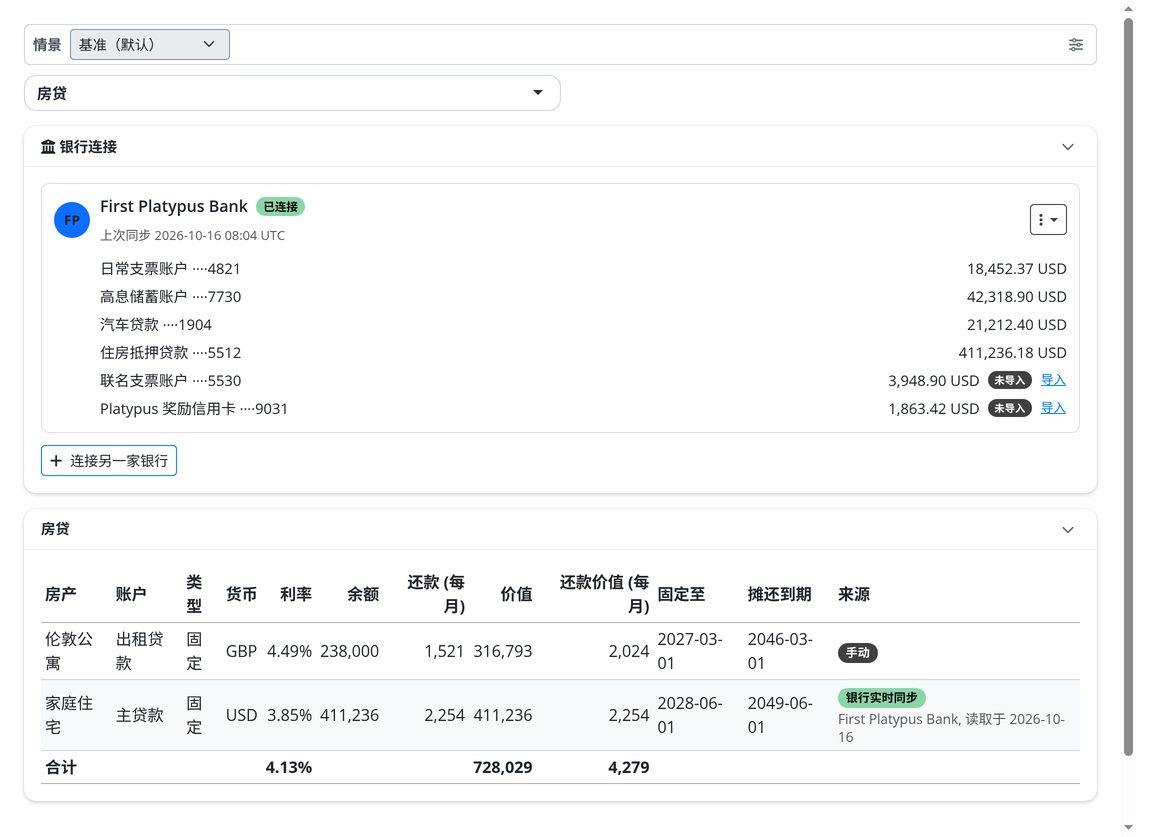Select the 汽车贷款 ····1904 row
Viewport: 1160px width, 837px height.
pos(583,325)
